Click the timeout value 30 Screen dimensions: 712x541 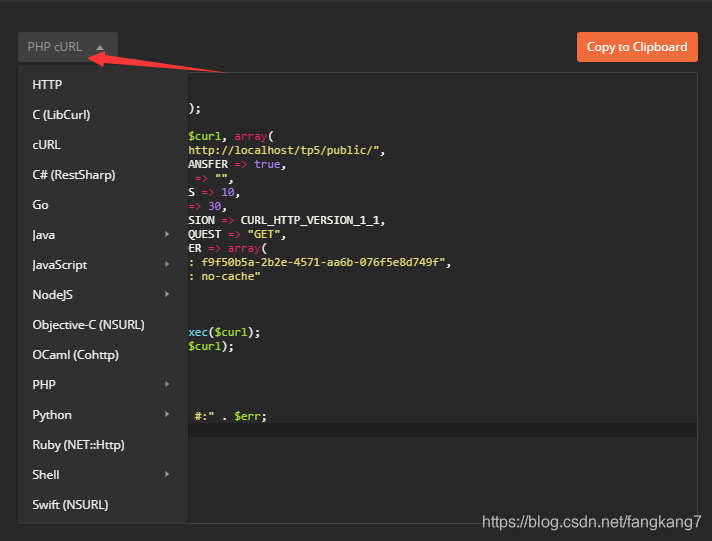[214, 206]
